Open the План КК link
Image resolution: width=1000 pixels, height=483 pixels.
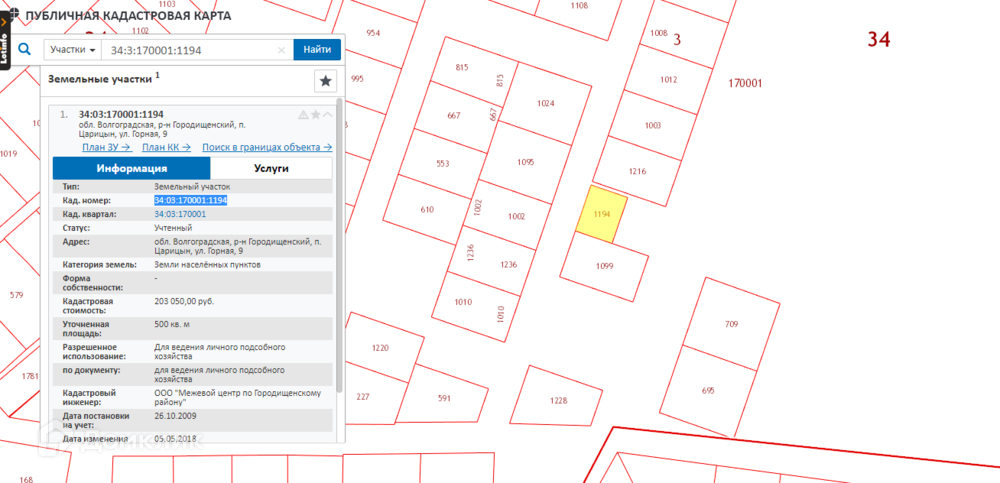pyautogui.click(x=166, y=147)
